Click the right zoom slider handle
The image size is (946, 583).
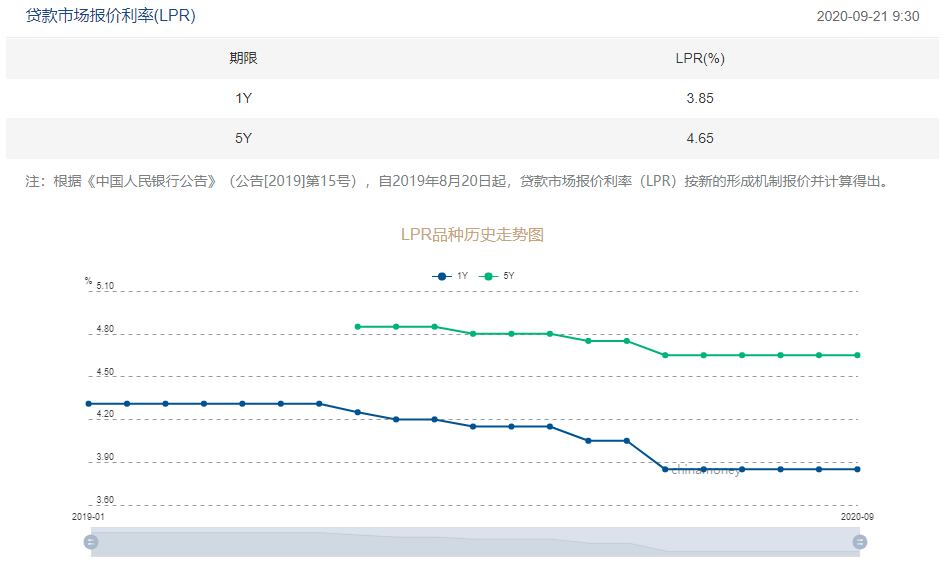click(860, 542)
